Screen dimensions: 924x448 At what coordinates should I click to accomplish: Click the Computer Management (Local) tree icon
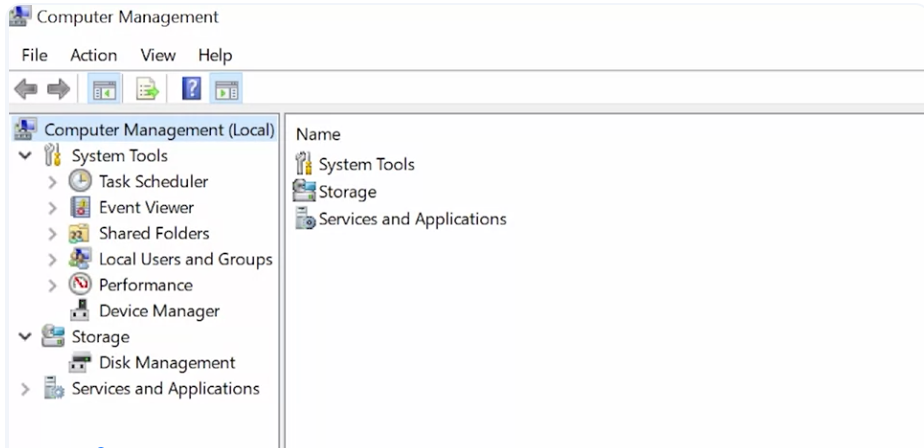pos(25,129)
